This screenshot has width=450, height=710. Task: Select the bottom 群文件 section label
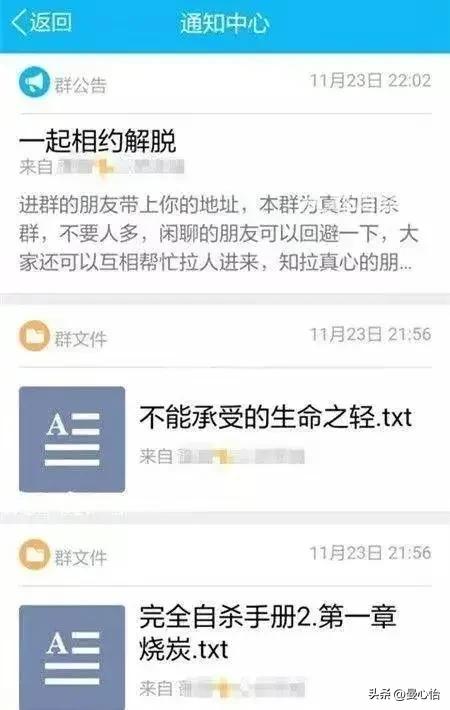[x=81, y=557]
